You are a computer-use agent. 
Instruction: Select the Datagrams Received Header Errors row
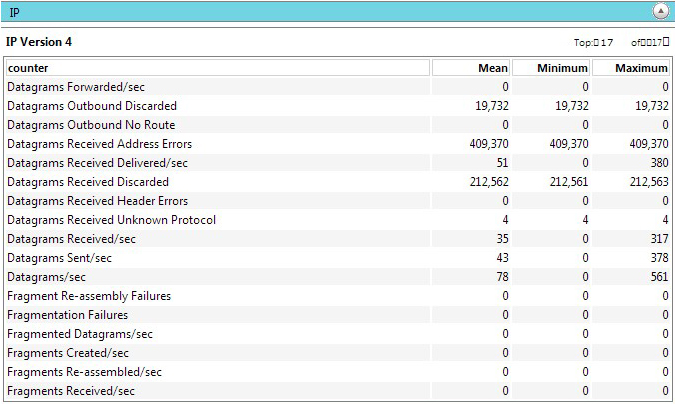click(x=338, y=201)
